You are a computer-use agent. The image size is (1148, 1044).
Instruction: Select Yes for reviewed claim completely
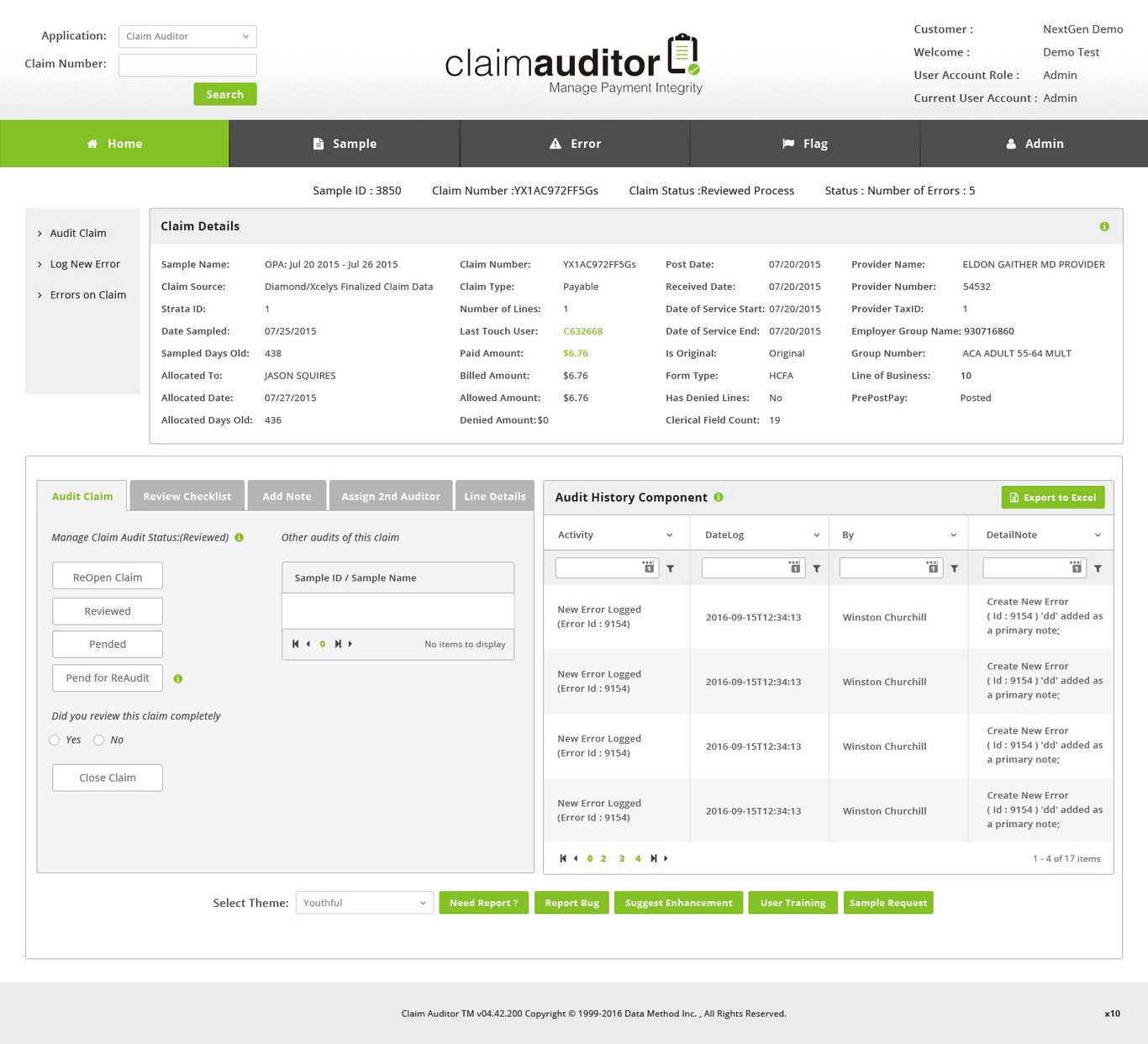coord(55,741)
